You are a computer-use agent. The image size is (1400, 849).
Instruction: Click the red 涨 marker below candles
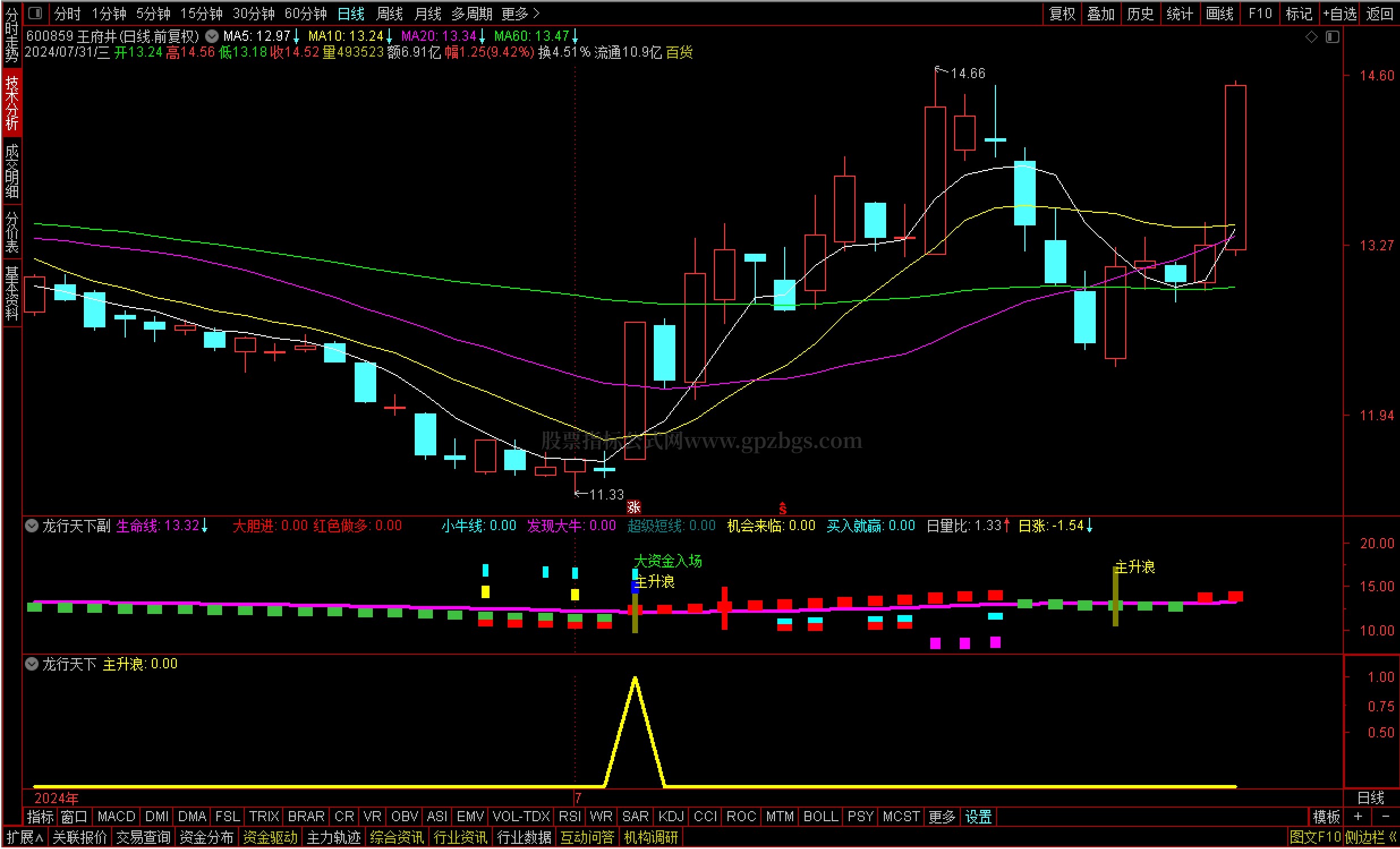633,507
